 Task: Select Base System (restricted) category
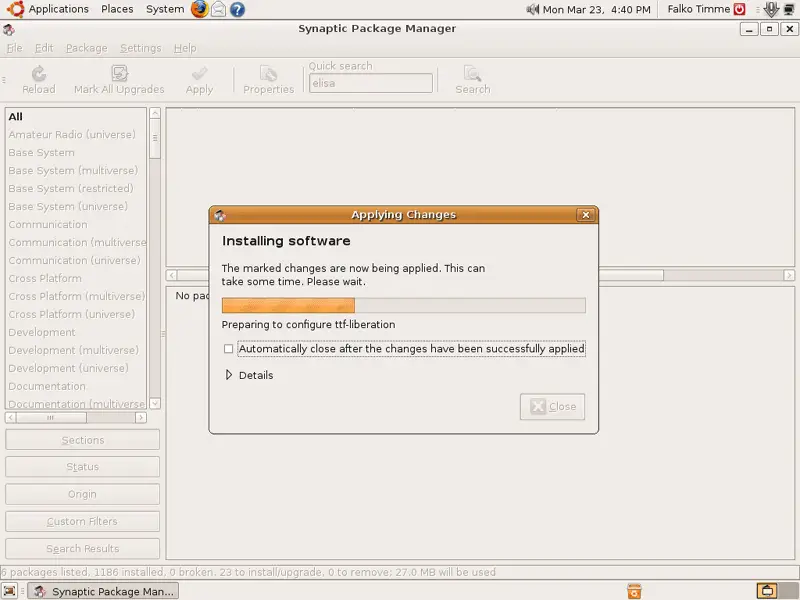(x=77, y=189)
